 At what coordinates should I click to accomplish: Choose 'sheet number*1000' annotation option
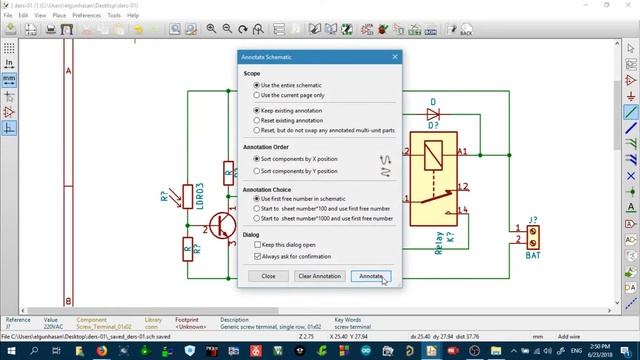tap(323, 218)
